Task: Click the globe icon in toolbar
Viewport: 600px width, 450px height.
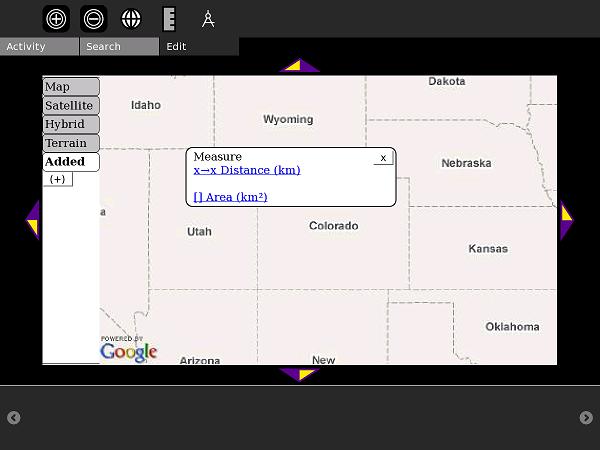Action: pos(131,18)
